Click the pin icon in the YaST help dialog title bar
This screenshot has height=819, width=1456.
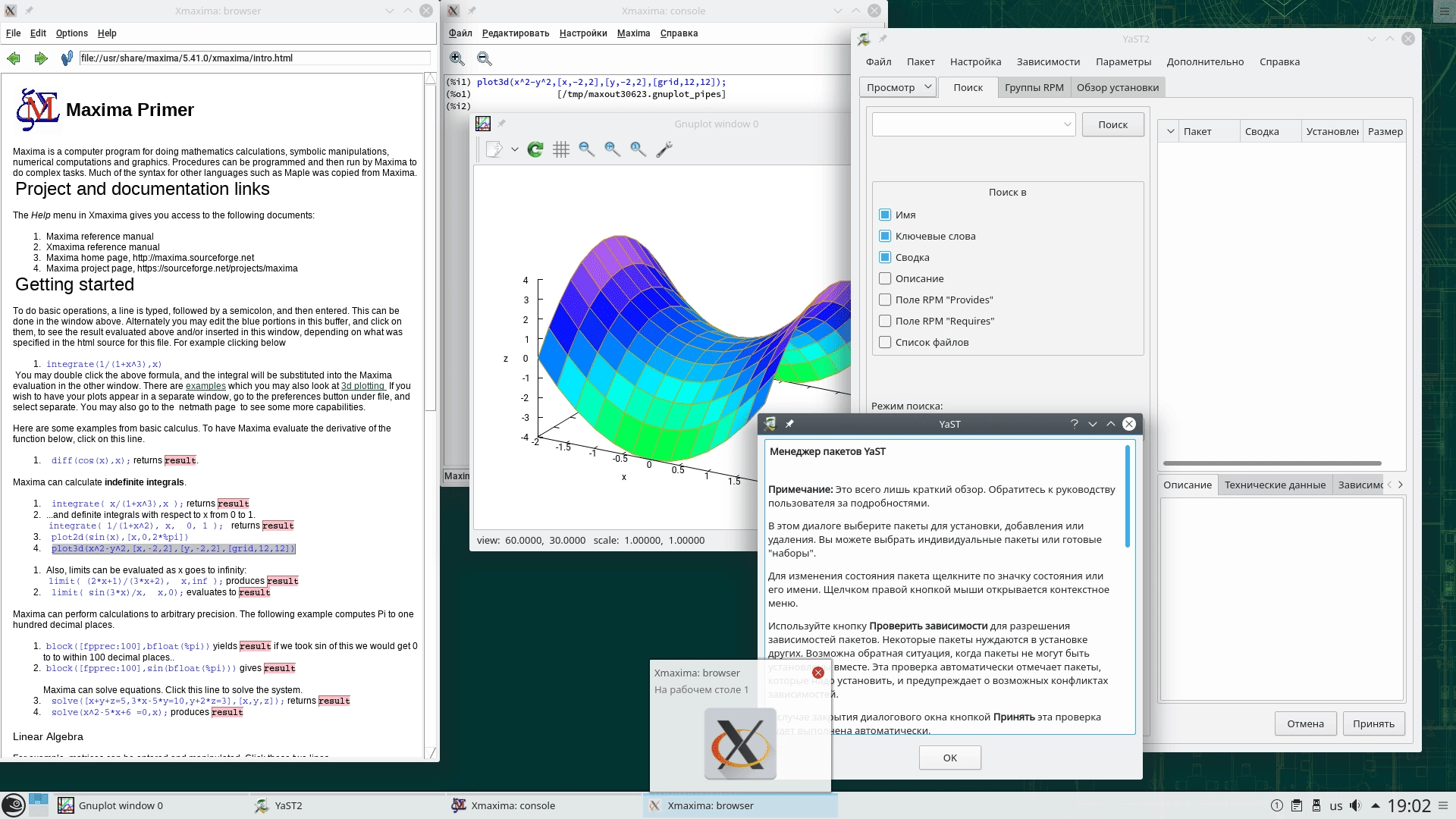tap(789, 424)
